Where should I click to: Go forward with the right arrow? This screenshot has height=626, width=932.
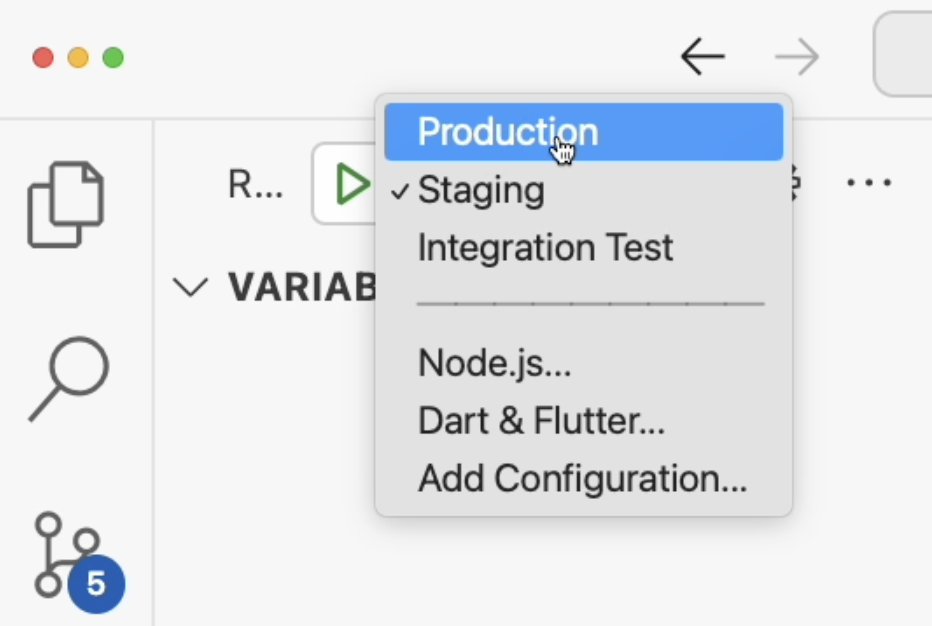coord(797,57)
